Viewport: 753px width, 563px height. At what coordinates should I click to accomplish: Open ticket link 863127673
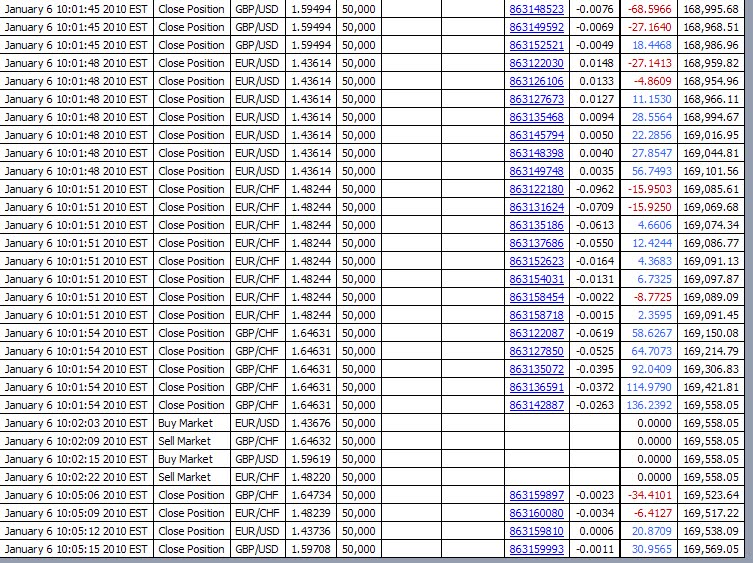point(536,99)
